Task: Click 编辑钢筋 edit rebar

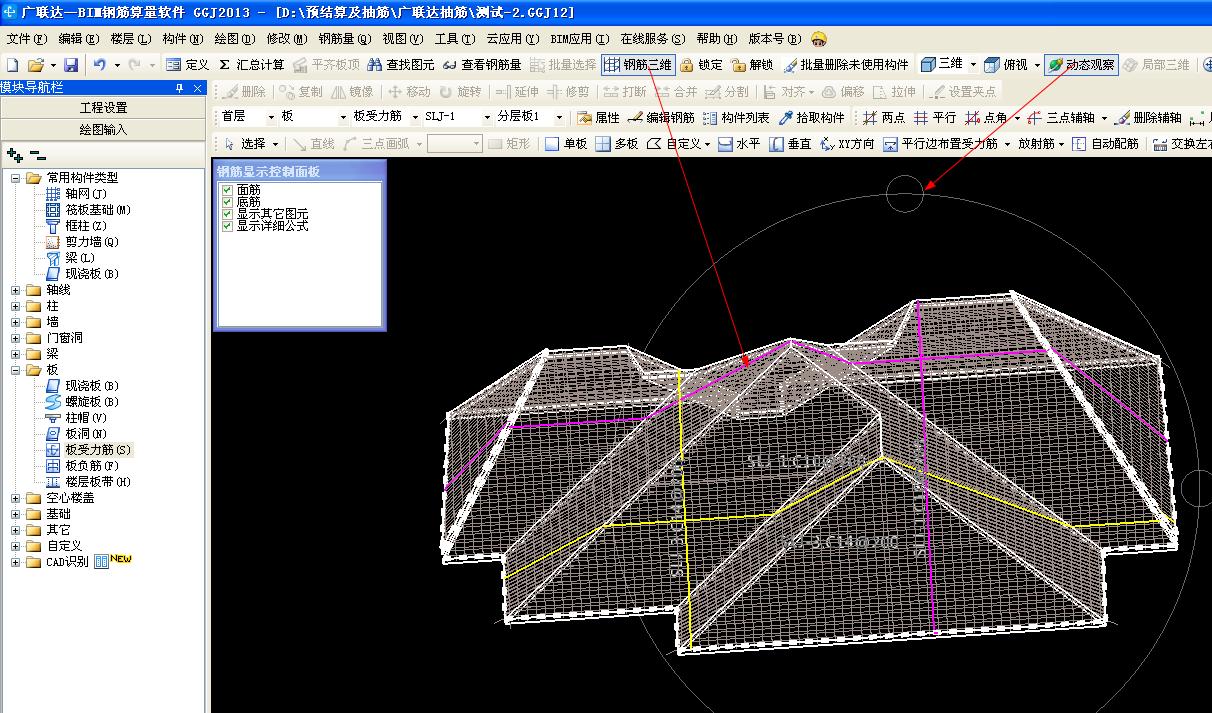Action: pos(661,117)
